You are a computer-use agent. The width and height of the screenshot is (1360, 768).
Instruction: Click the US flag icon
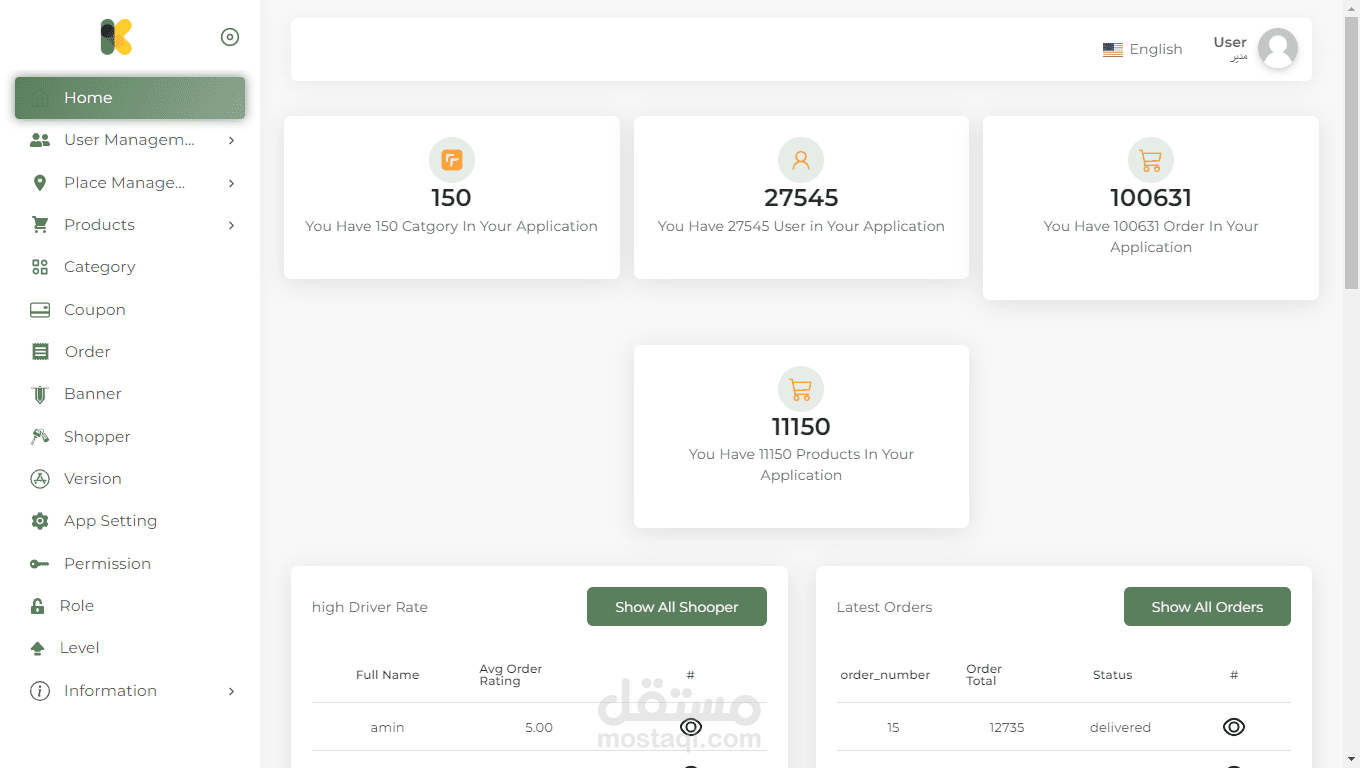[1113, 50]
